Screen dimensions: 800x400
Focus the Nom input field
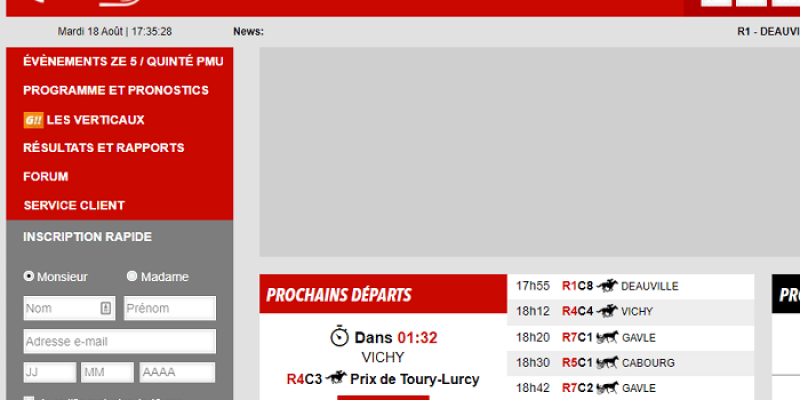69,308
